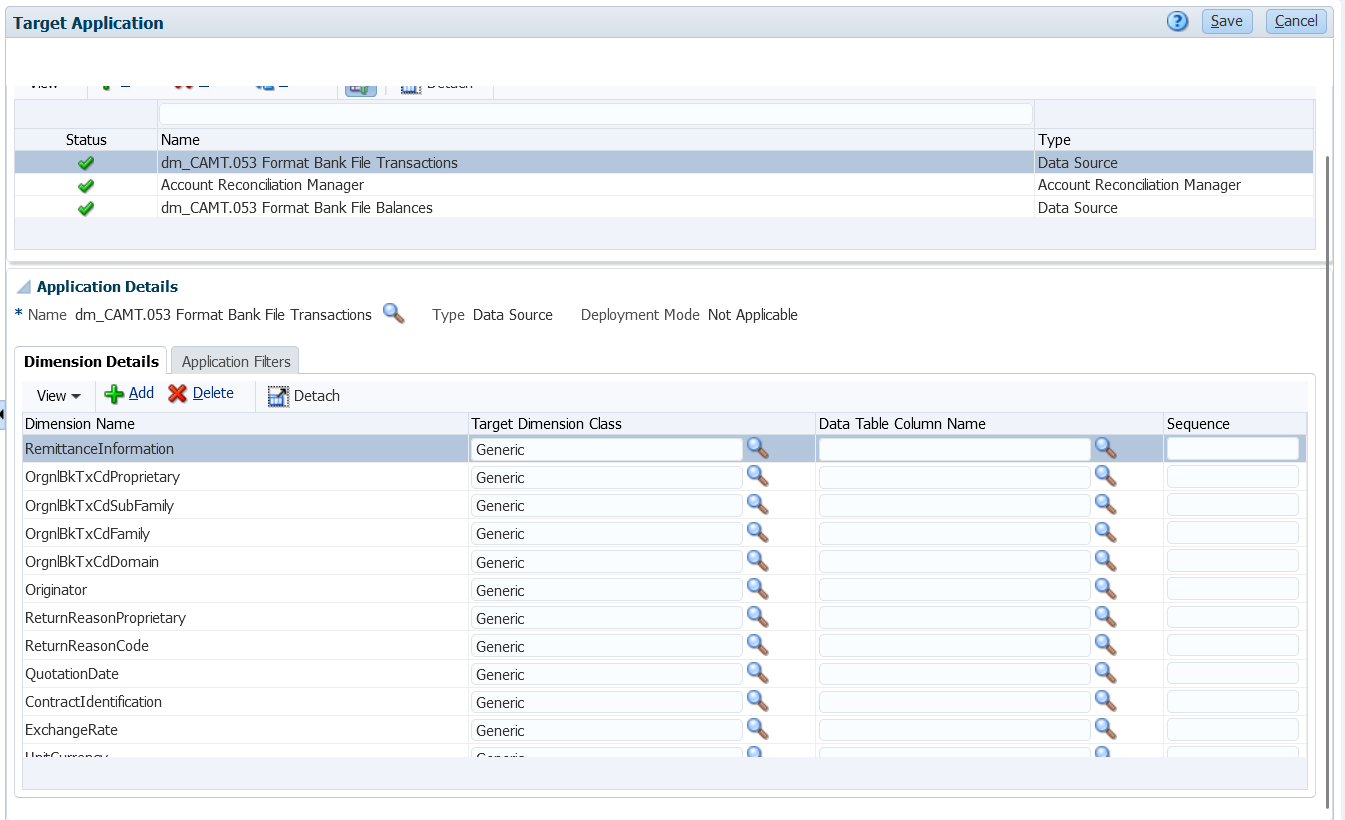Screen dimensions: 1345x820
Task: Switch to Application Filters tab
Action: [236, 362]
